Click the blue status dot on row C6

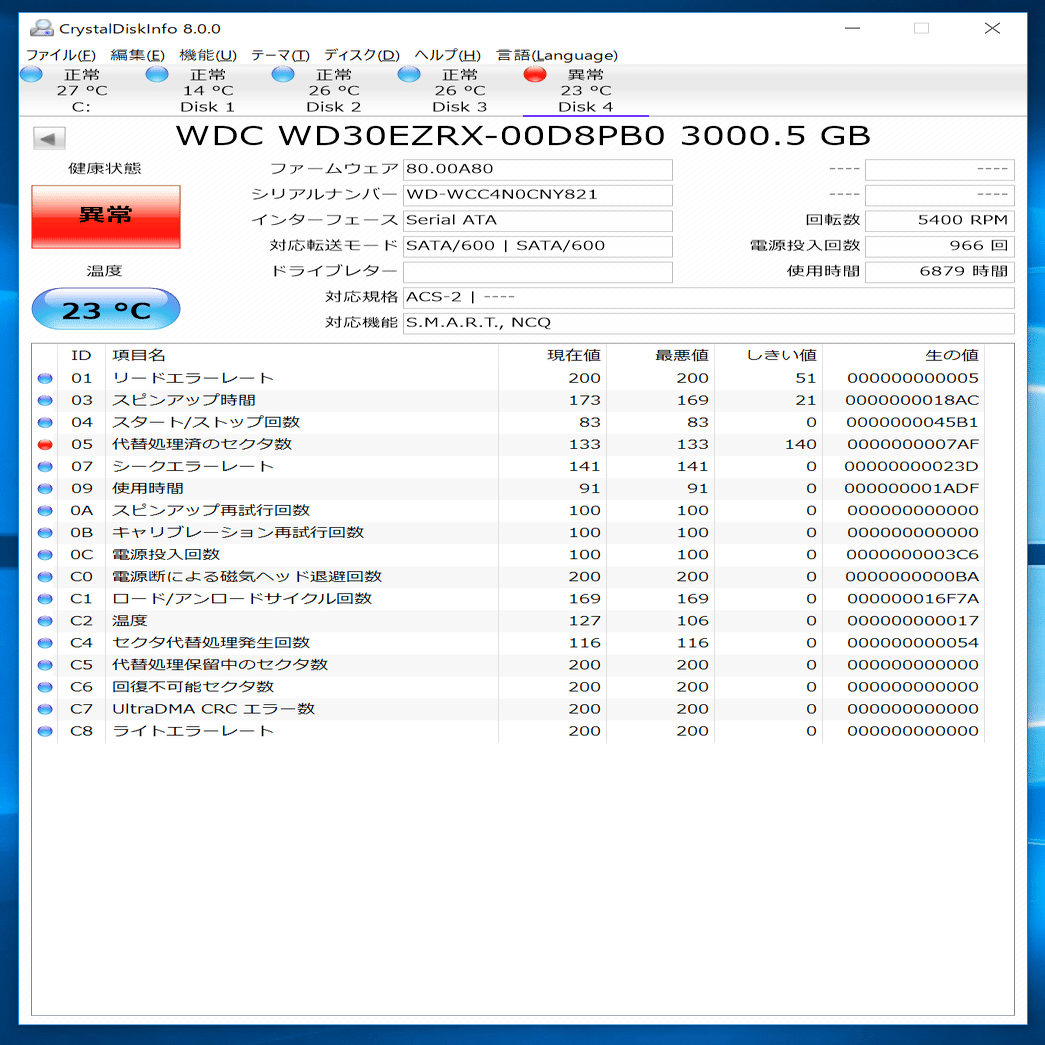click(45, 686)
